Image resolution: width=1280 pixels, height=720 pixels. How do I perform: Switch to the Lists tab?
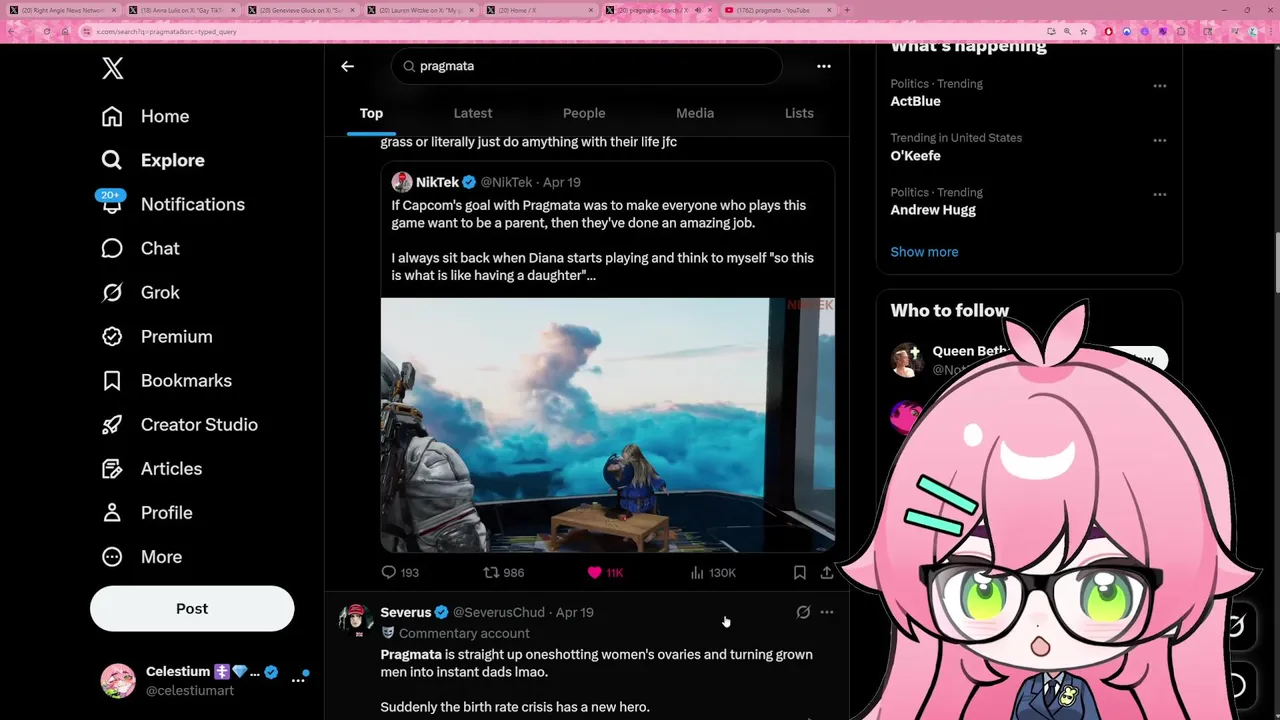pos(799,113)
